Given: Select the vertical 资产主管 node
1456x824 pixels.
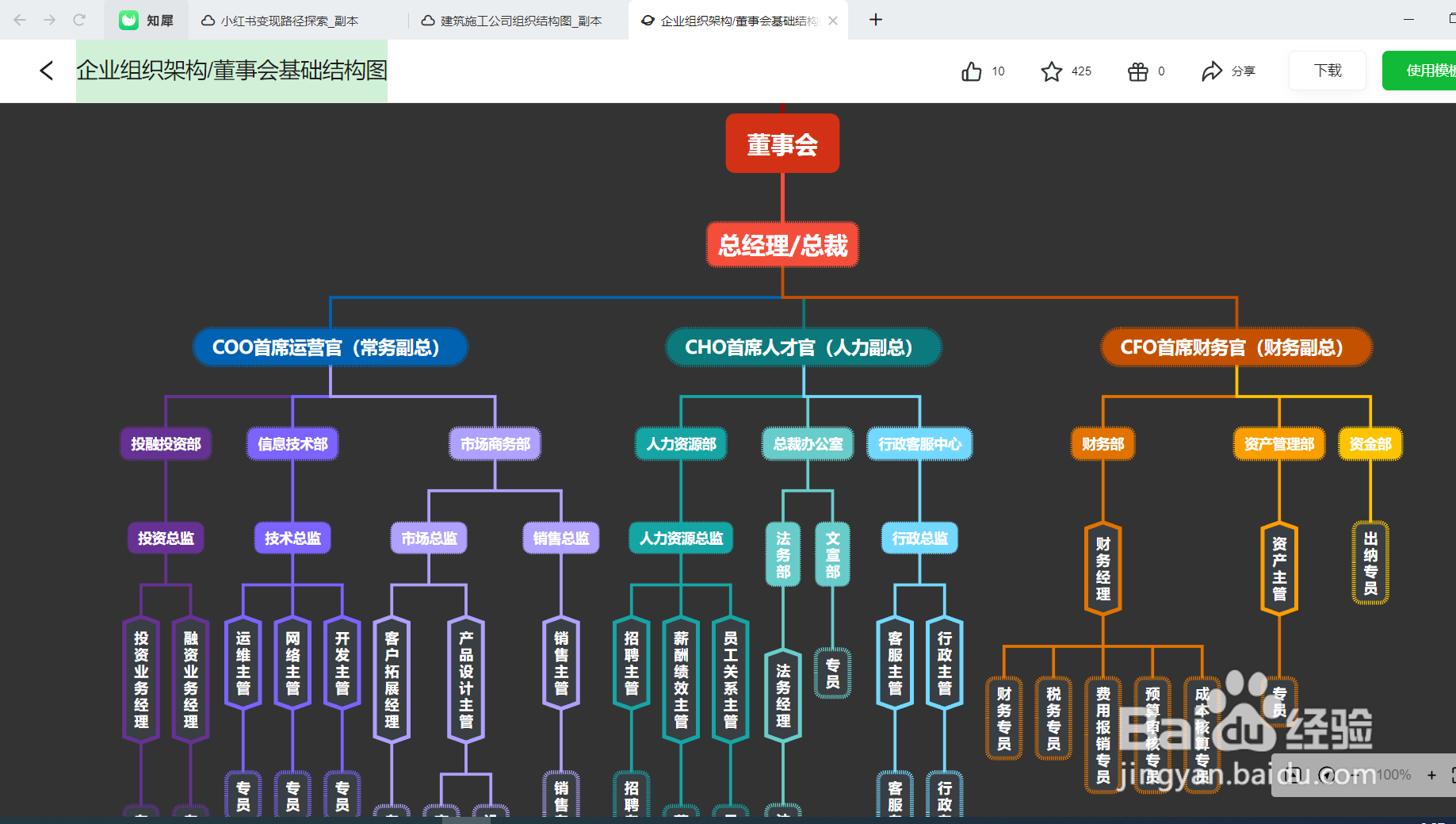Looking at the screenshot, I should [x=1279, y=569].
